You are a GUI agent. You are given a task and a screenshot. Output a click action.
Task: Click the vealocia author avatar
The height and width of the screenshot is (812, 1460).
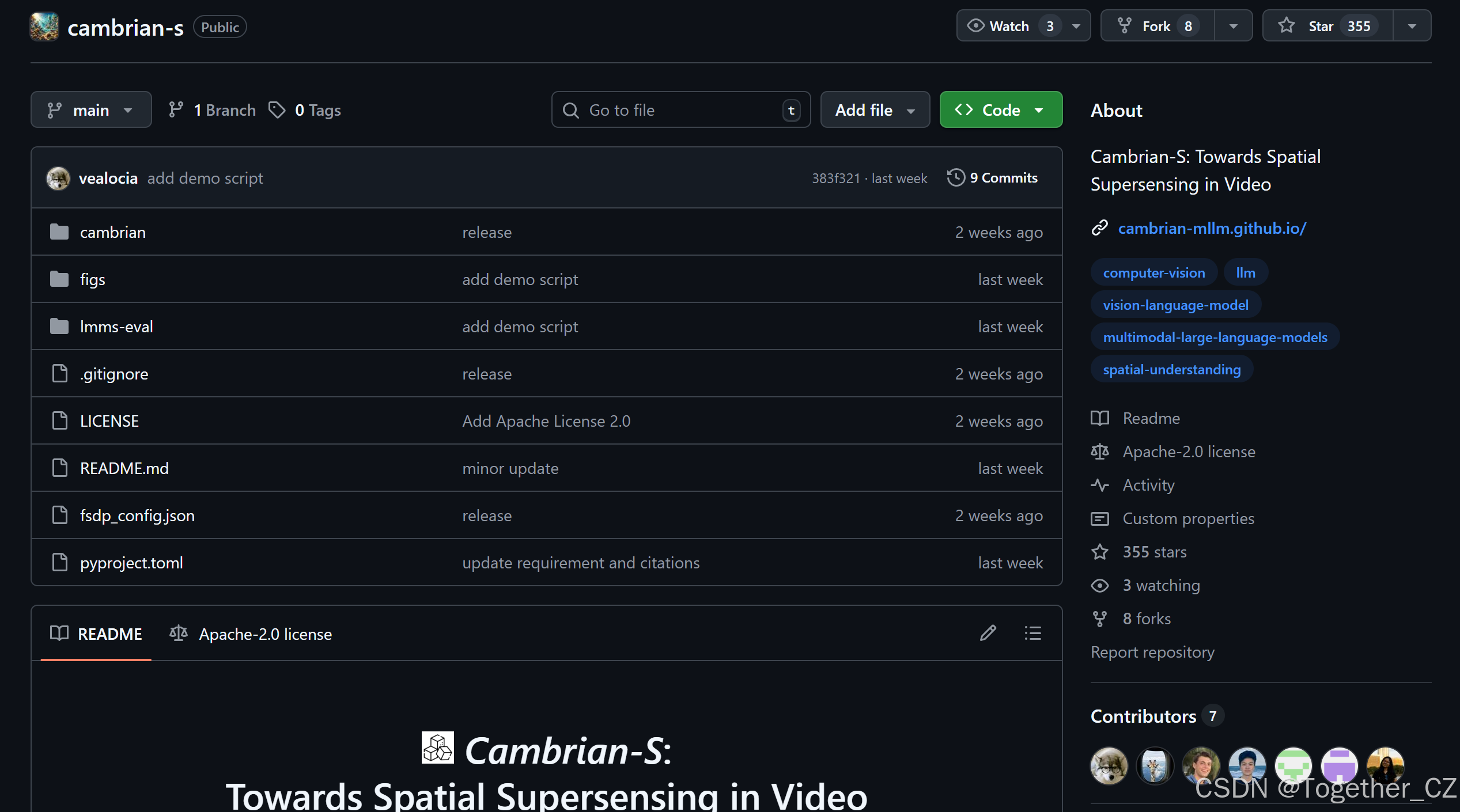pos(58,178)
